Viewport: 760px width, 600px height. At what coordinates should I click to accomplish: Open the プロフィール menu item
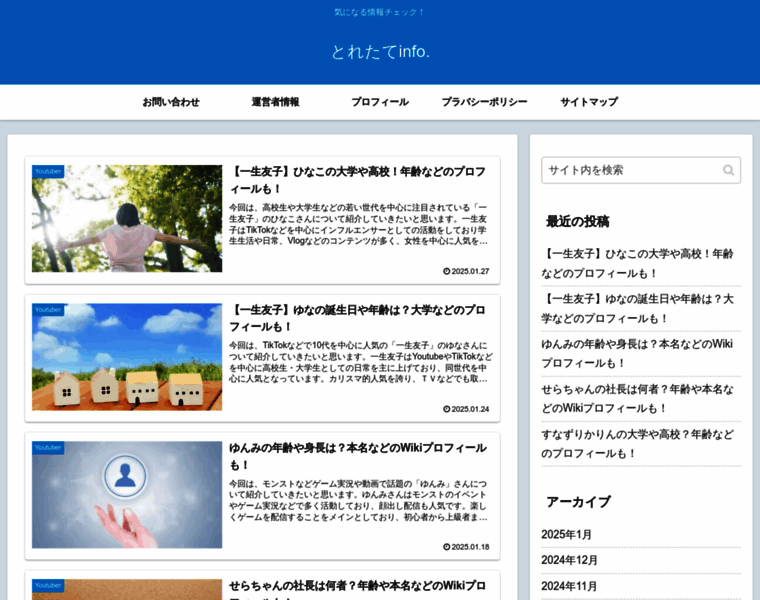pyautogui.click(x=380, y=102)
